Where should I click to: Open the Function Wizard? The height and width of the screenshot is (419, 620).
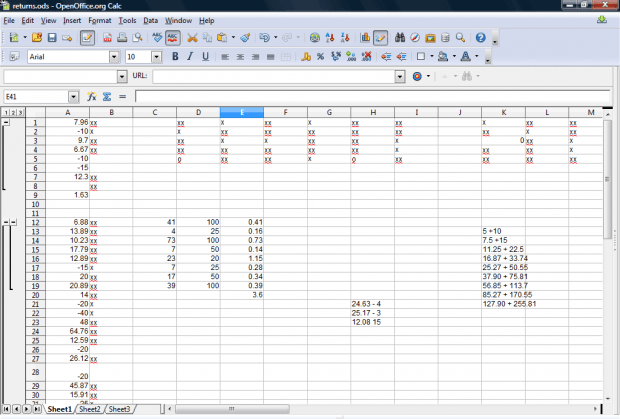pos(92,96)
